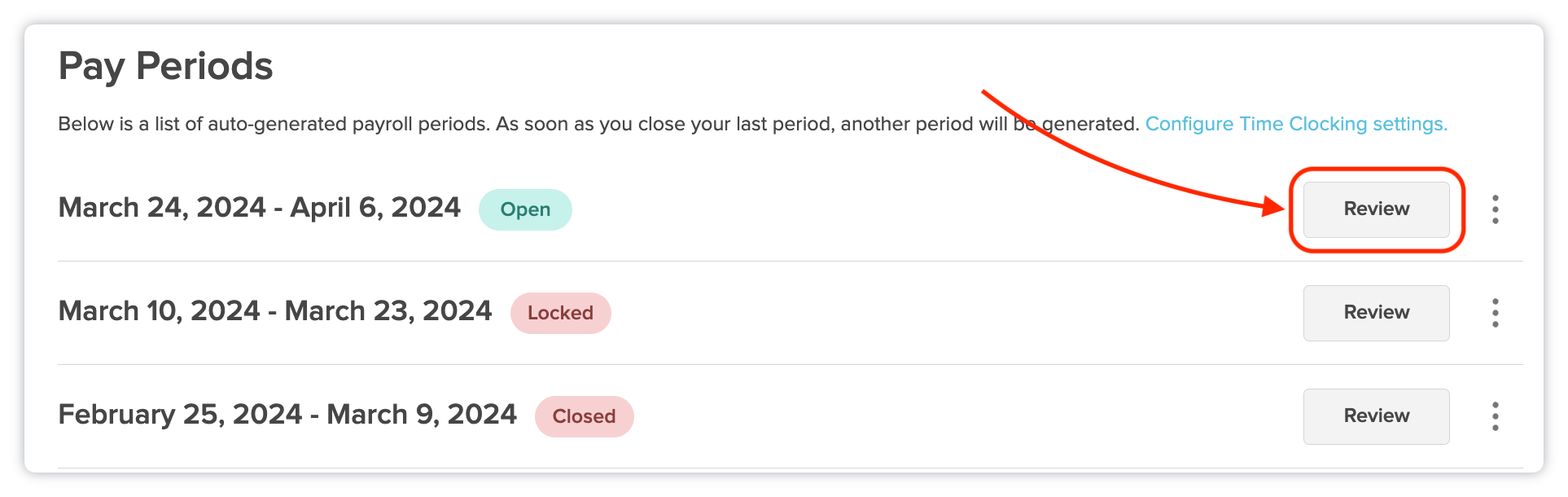
Task: Select the March 10, 2024 - March 23, 2024 heading
Action: [275, 311]
